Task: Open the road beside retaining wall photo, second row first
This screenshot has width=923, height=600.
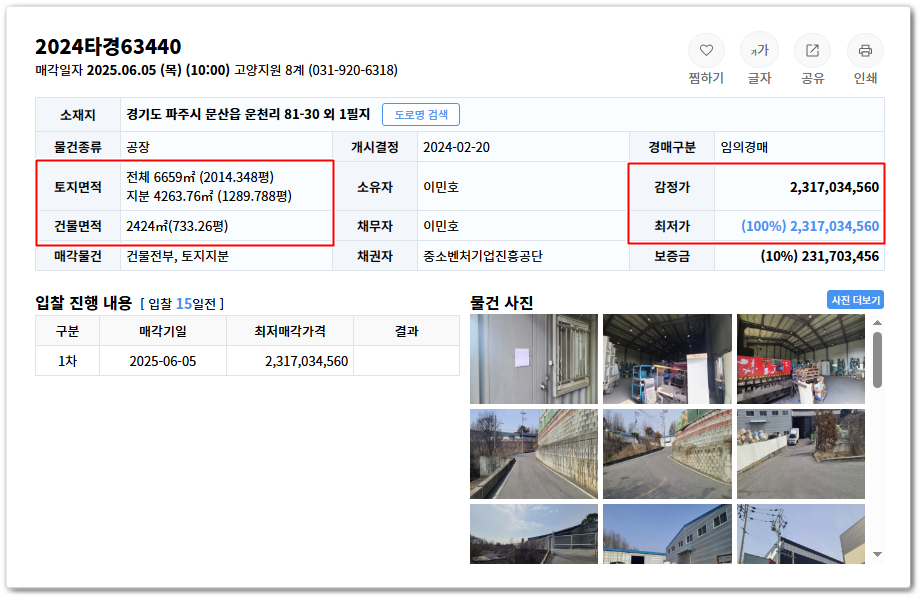Action: 533,454
